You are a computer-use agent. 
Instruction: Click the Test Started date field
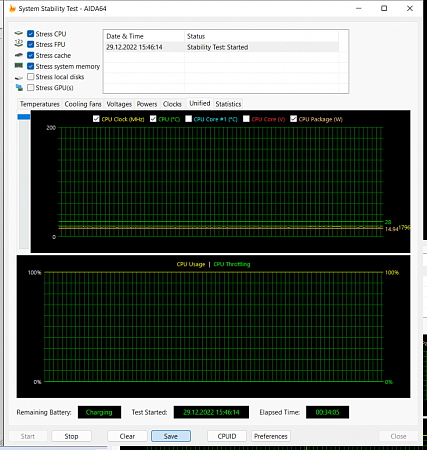pyautogui.click(x=211, y=412)
